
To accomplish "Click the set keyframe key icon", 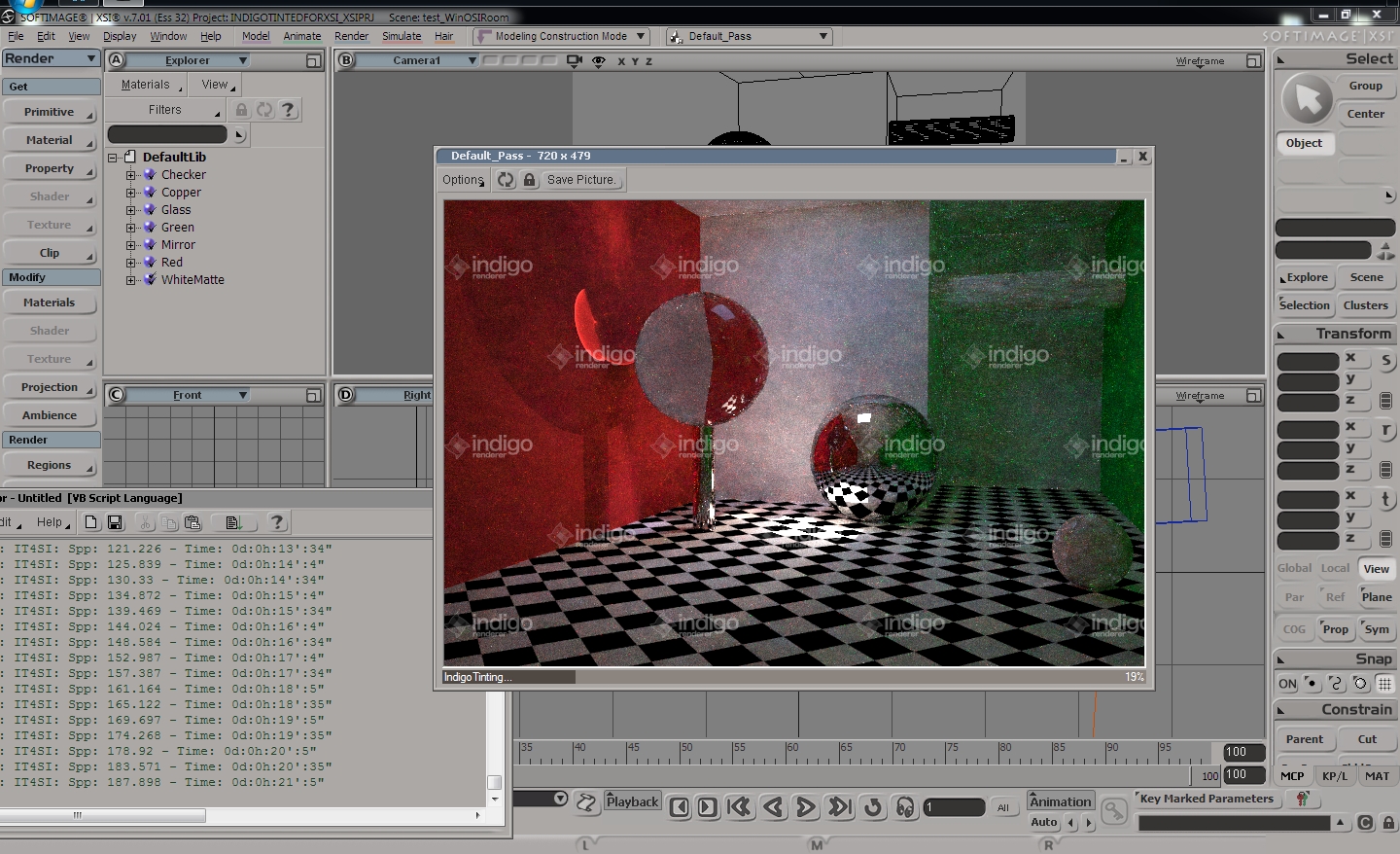I will click(1114, 809).
